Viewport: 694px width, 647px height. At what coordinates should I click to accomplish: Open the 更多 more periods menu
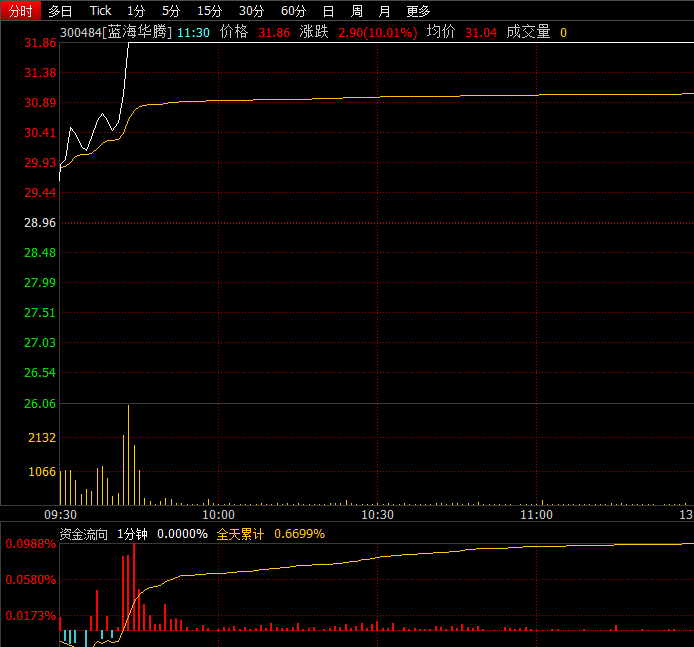(418, 11)
